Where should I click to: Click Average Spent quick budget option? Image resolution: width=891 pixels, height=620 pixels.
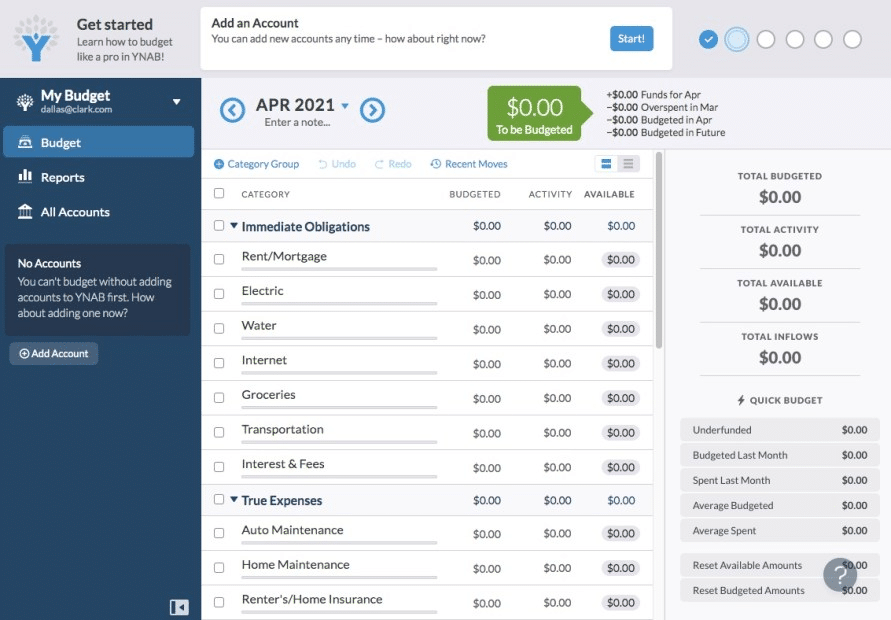click(x=780, y=530)
